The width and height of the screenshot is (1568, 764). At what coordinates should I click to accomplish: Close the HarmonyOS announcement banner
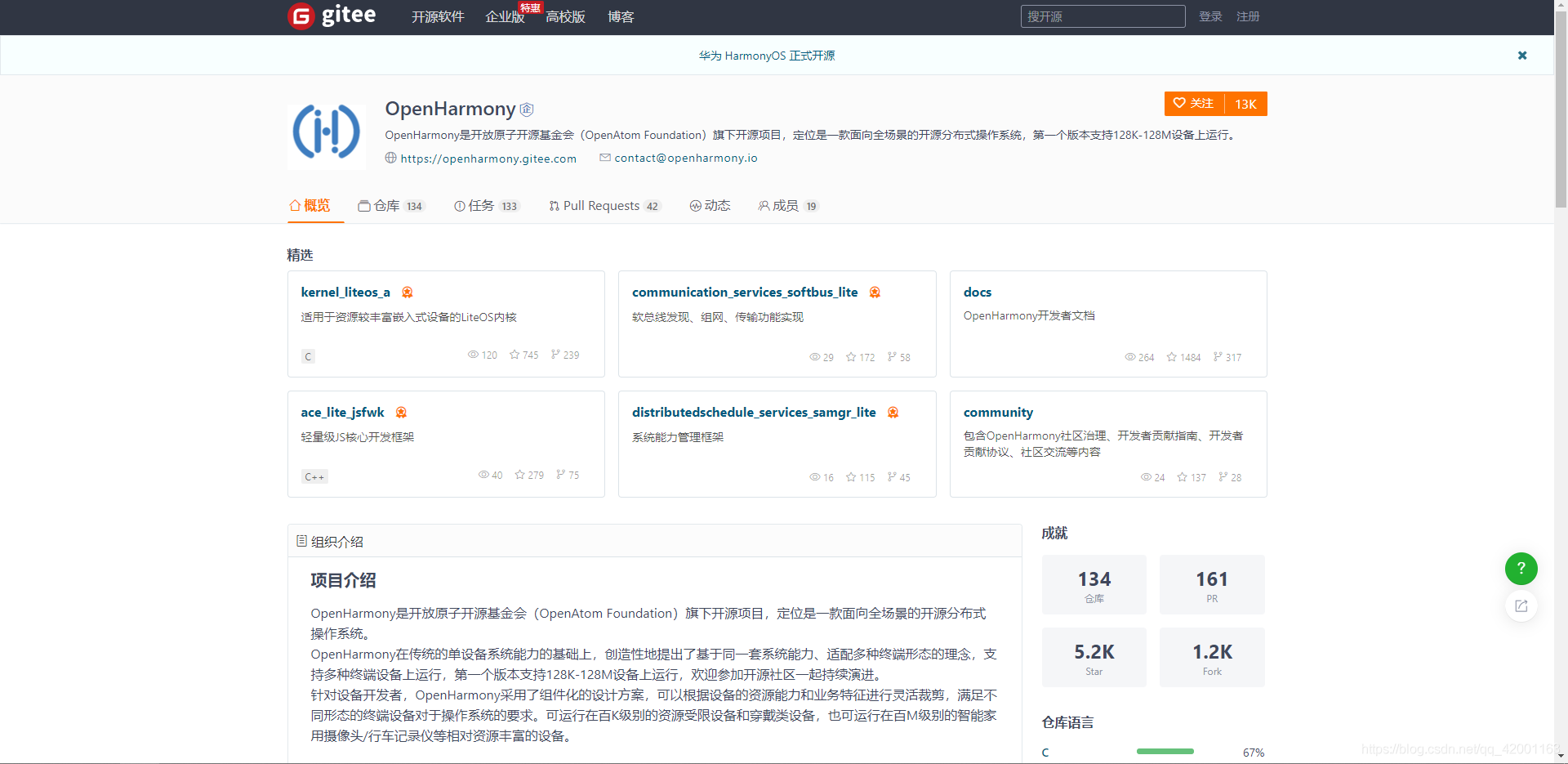click(1522, 56)
